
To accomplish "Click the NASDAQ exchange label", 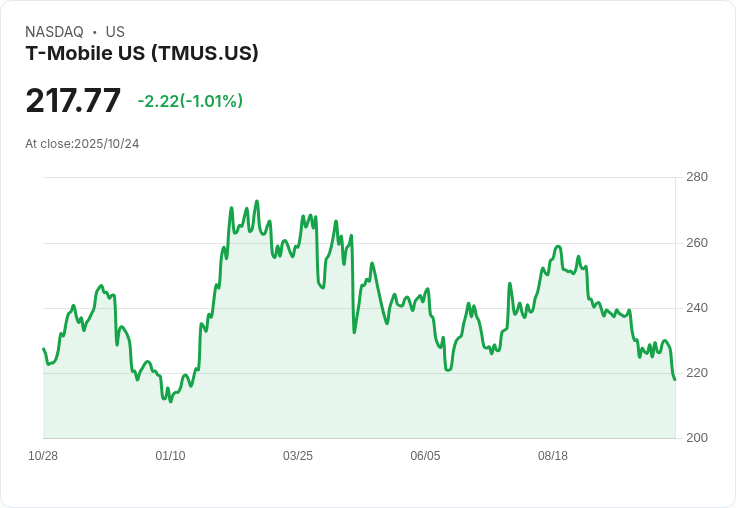I will coord(54,32).
